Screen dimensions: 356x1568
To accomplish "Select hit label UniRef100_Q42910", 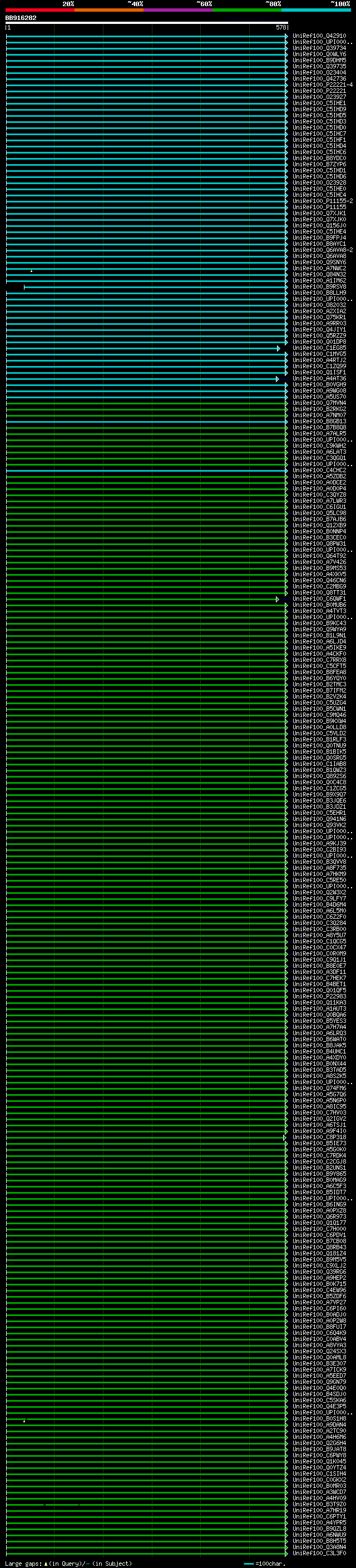I will coord(319,36).
